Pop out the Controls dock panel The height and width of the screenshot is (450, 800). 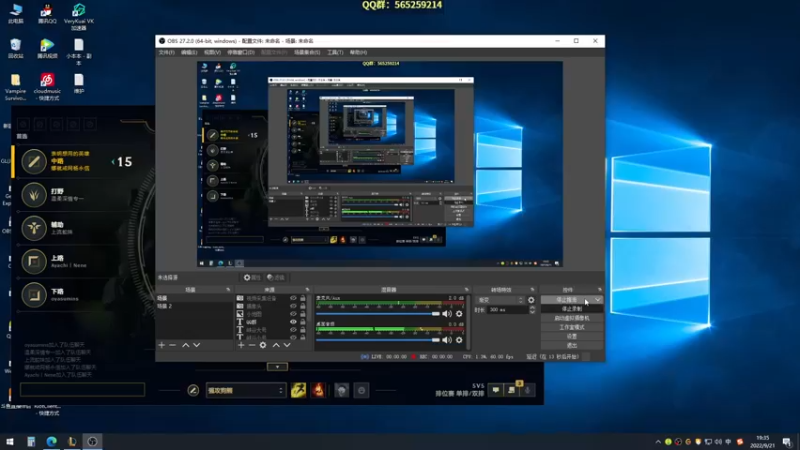pyautogui.click(x=599, y=290)
